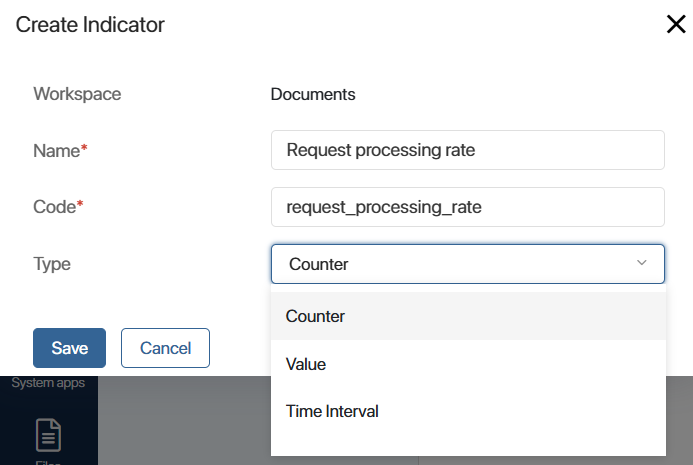Click the Type dropdown chevron arrow
This screenshot has height=465, width=693.
click(x=642, y=263)
